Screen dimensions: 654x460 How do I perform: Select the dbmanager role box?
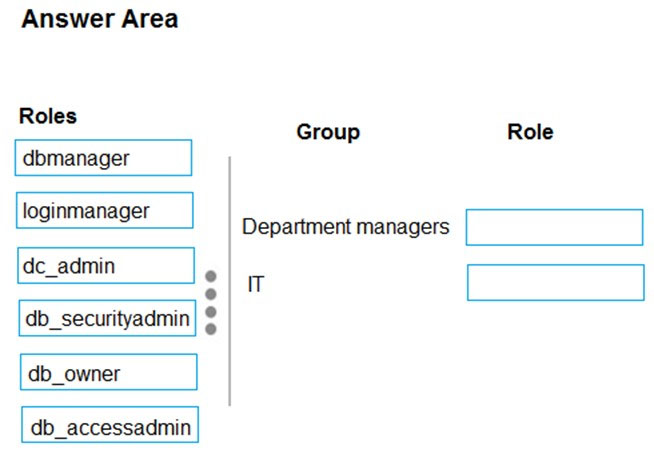pos(103,158)
